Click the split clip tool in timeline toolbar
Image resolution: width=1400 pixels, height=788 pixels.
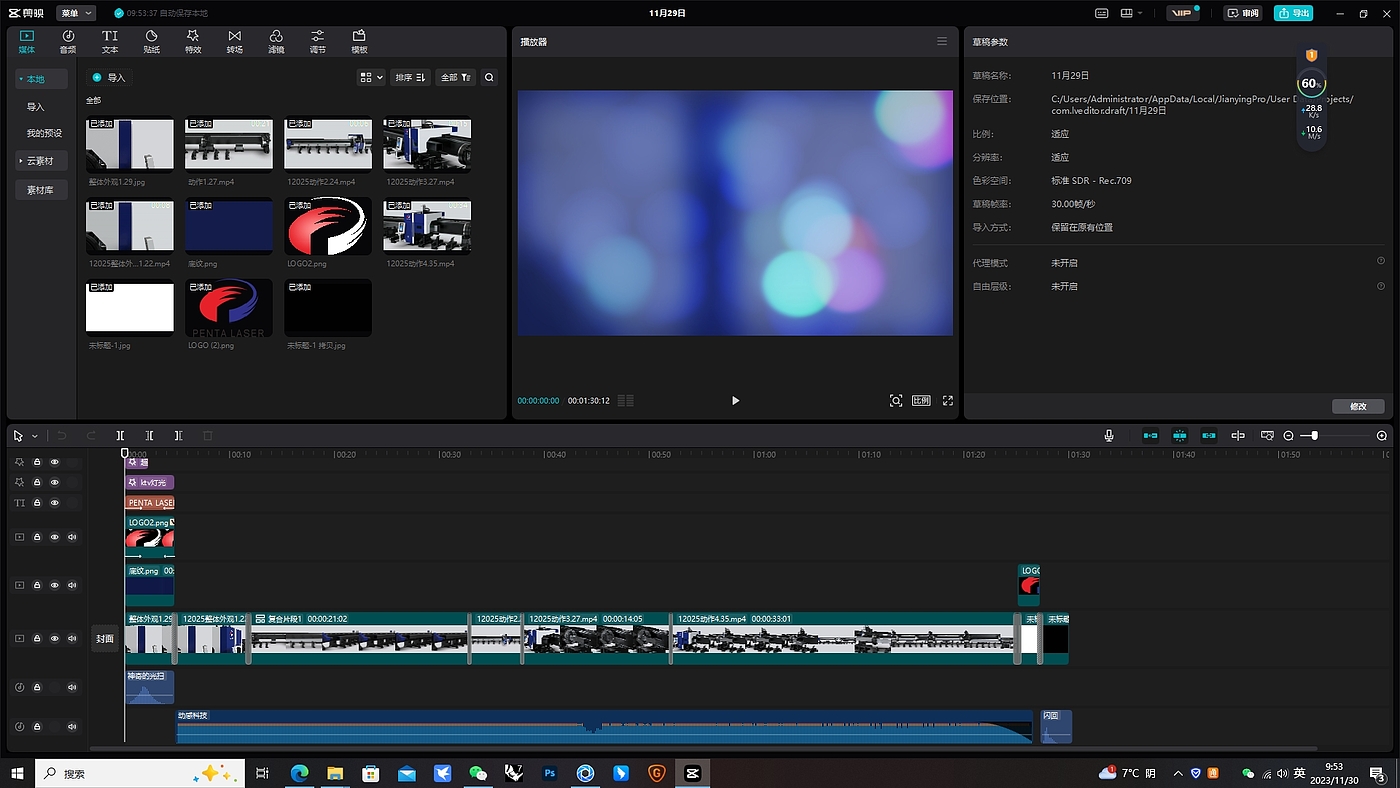120,436
